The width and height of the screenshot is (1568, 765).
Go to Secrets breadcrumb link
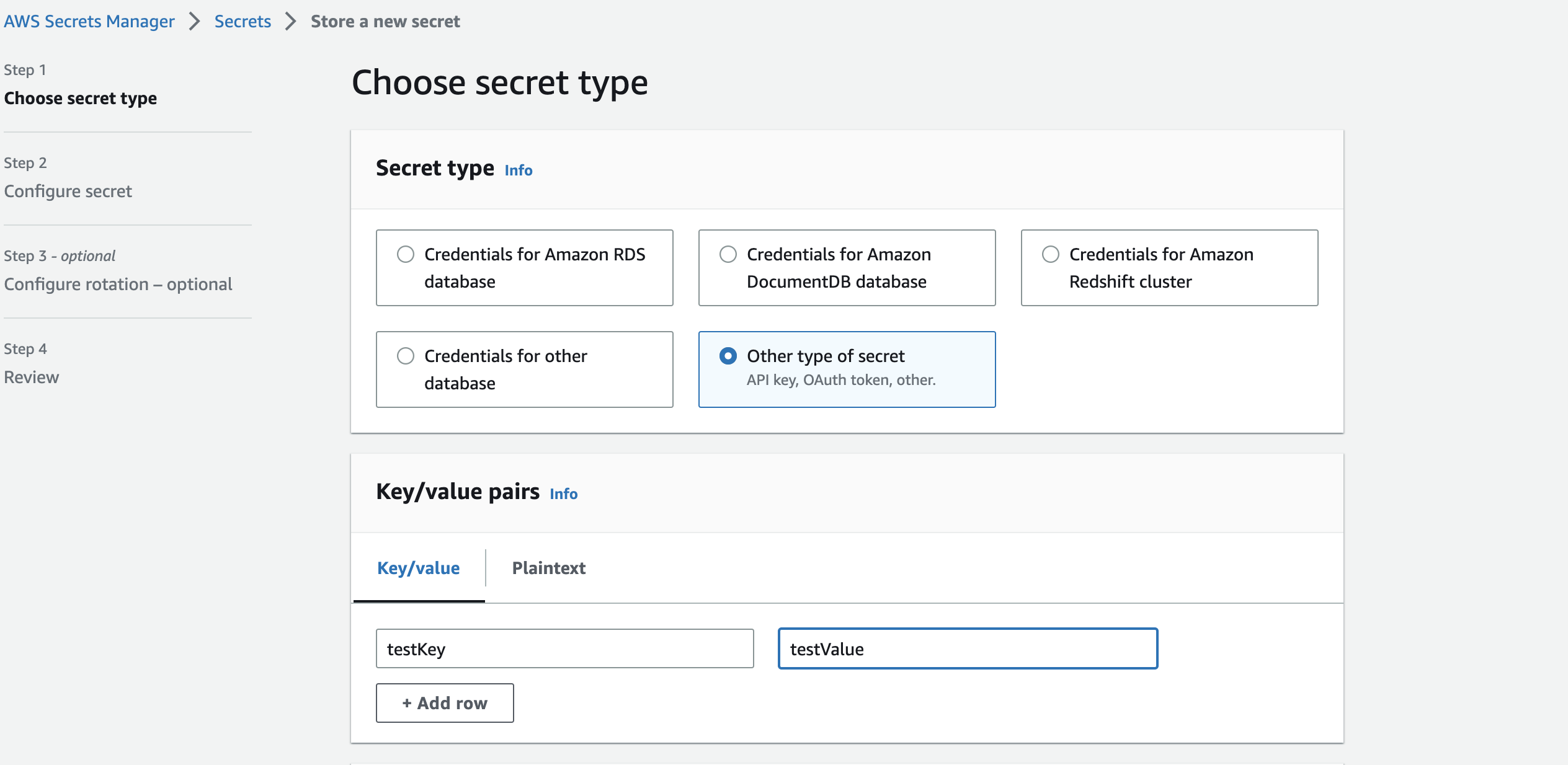tap(243, 21)
